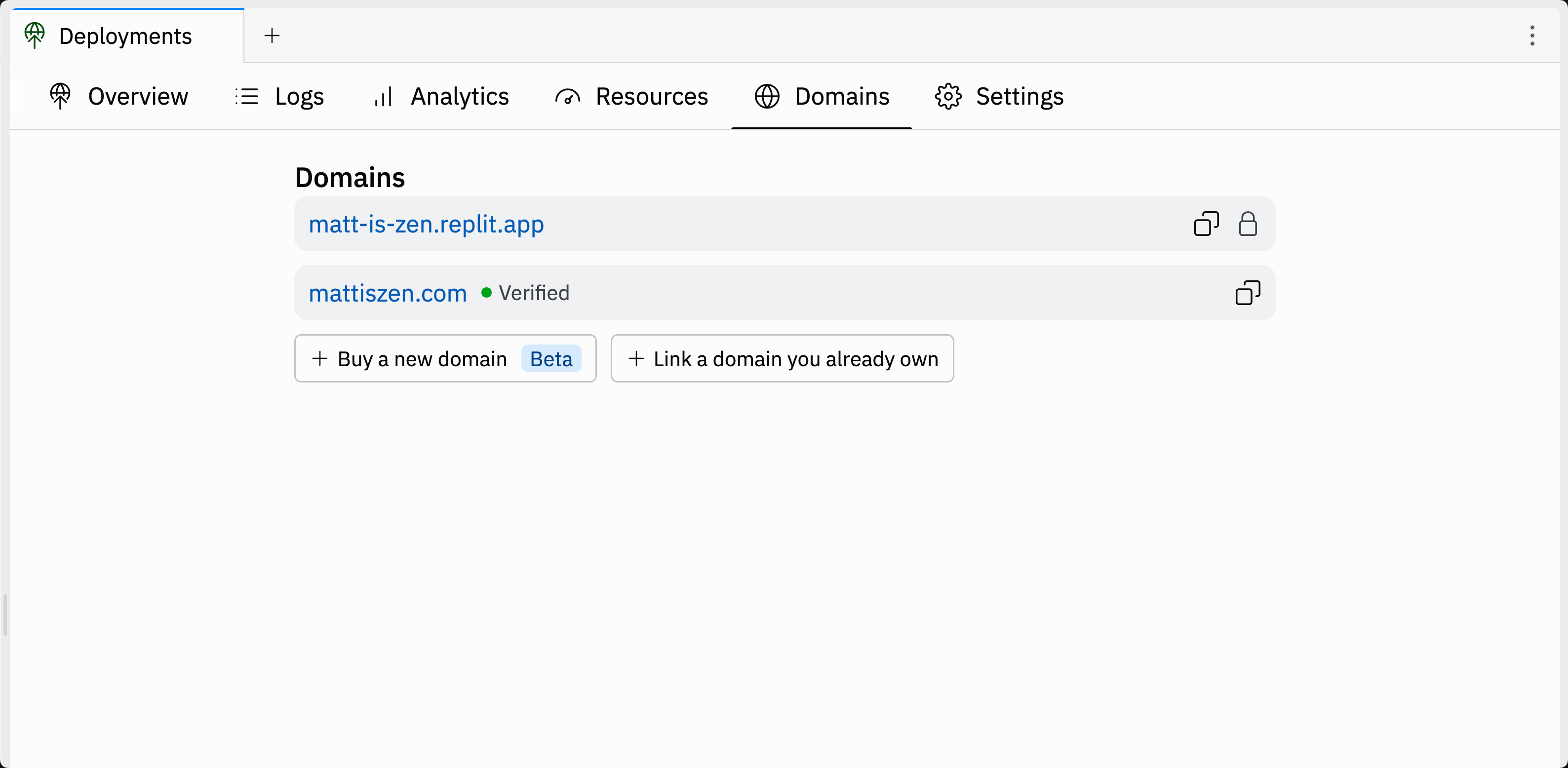Click the Resources gauge icon
Image resolution: width=1568 pixels, height=768 pixels.
567,97
